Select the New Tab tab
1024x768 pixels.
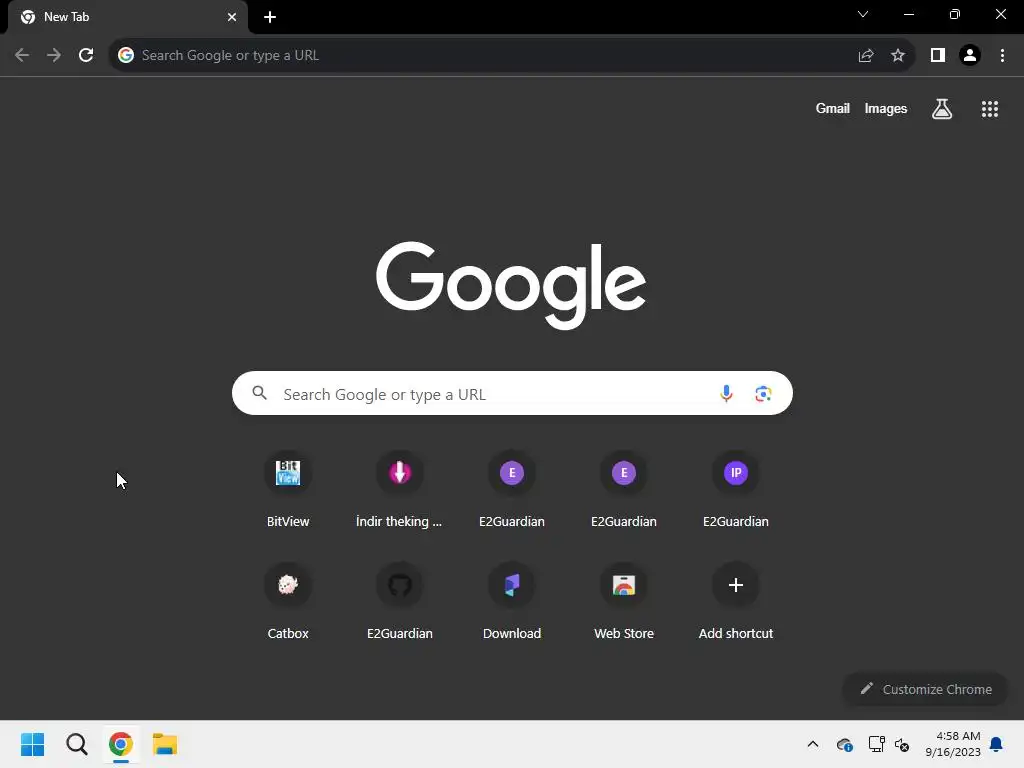pyautogui.click(x=128, y=18)
